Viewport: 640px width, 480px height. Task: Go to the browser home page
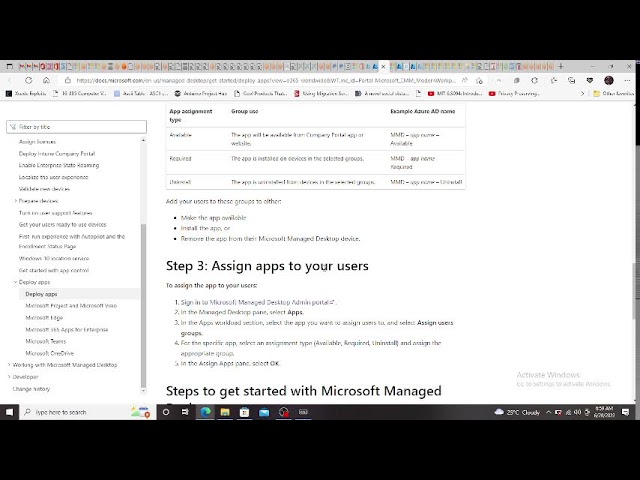[46, 80]
